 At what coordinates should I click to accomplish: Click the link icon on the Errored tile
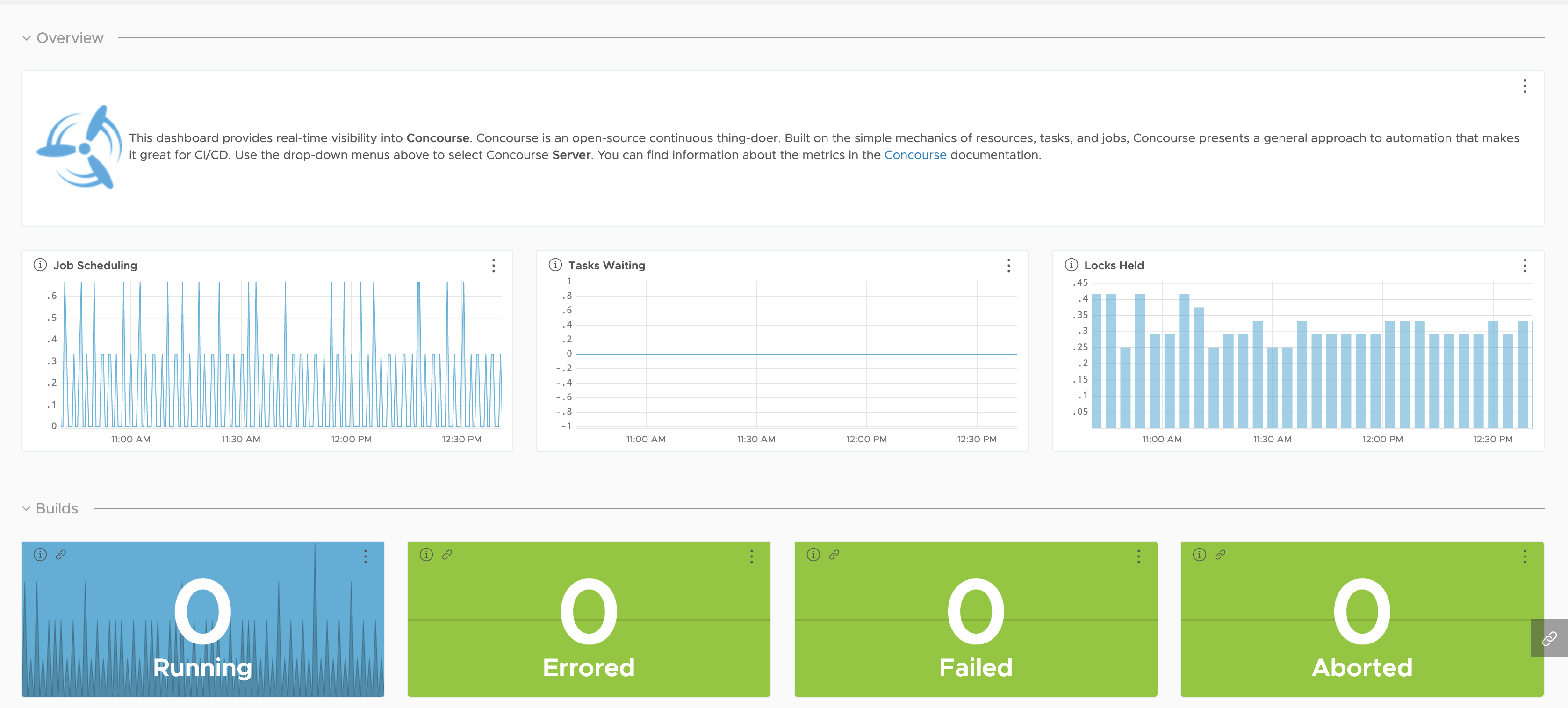[x=447, y=555]
